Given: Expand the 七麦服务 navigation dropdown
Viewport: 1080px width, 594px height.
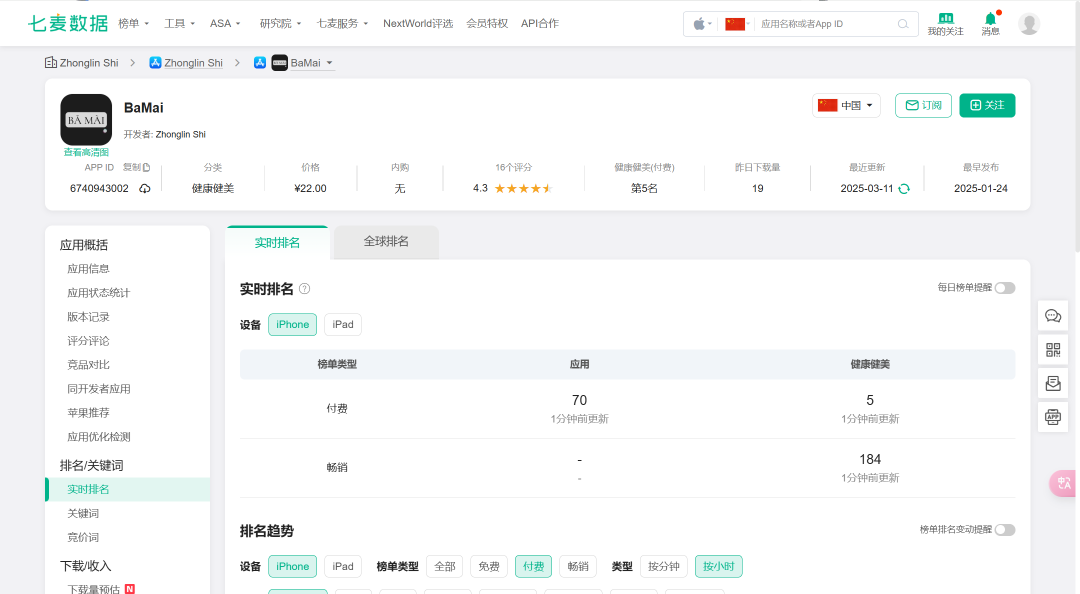Looking at the screenshot, I should [342, 23].
